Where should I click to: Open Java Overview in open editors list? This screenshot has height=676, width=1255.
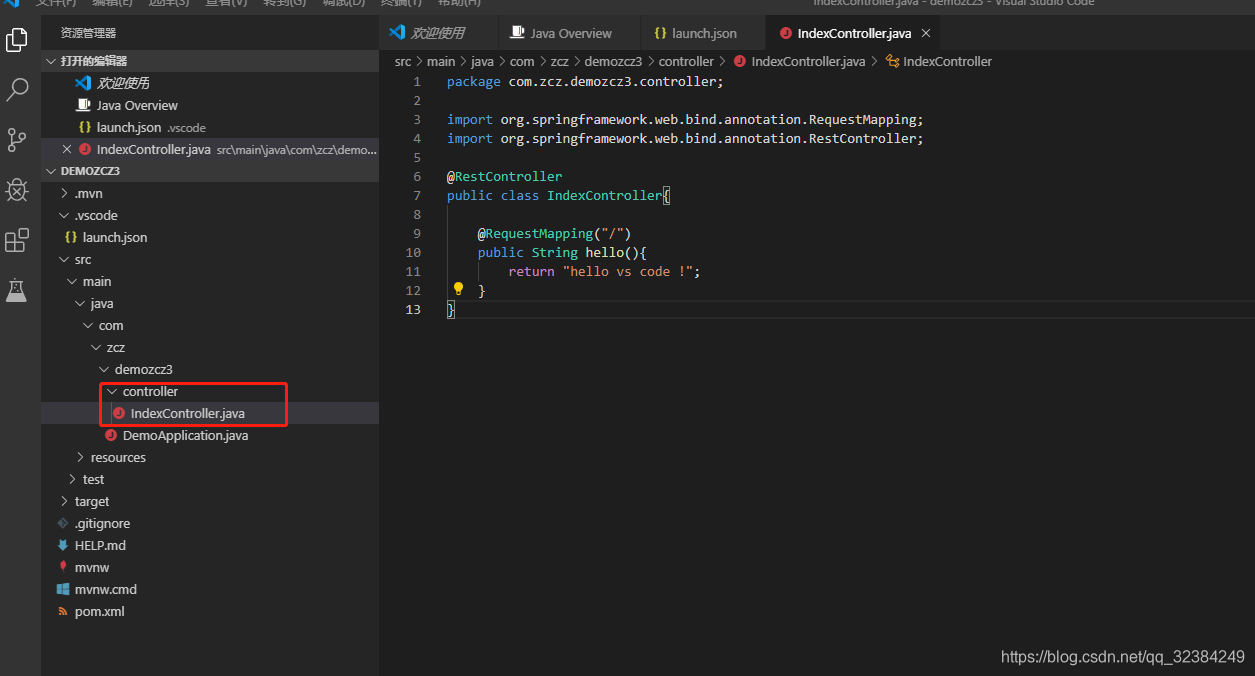pos(210,105)
